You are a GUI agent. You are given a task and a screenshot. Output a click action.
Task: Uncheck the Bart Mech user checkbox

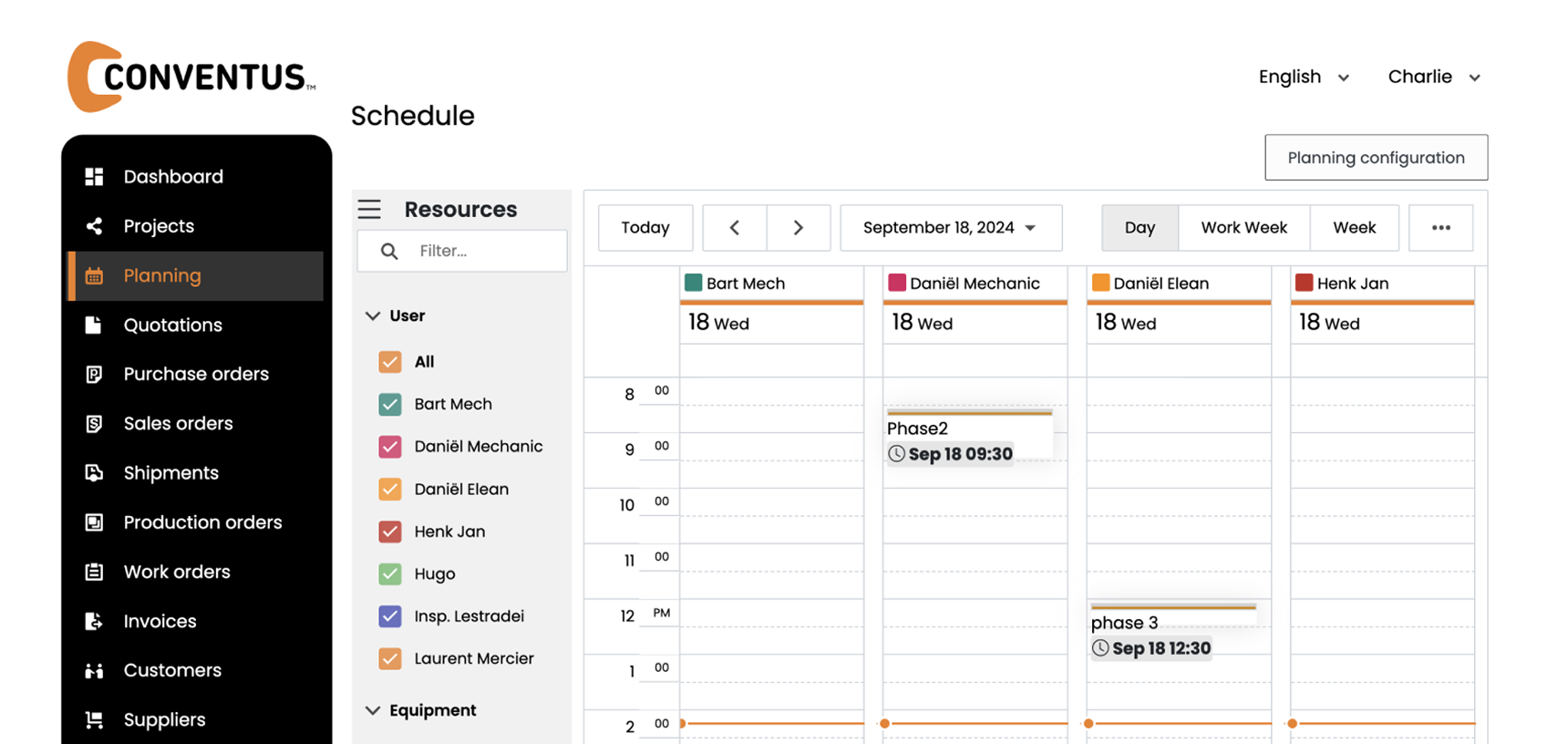pyautogui.click(x=390, y=404)
